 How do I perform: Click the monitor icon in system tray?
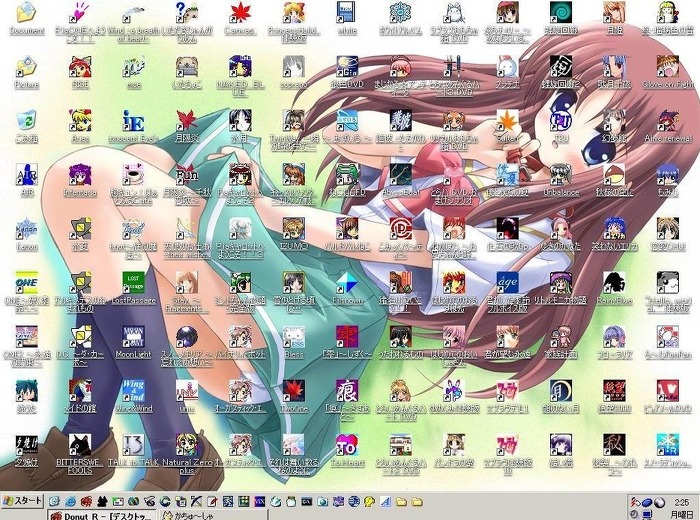click(x=648, y=515)
